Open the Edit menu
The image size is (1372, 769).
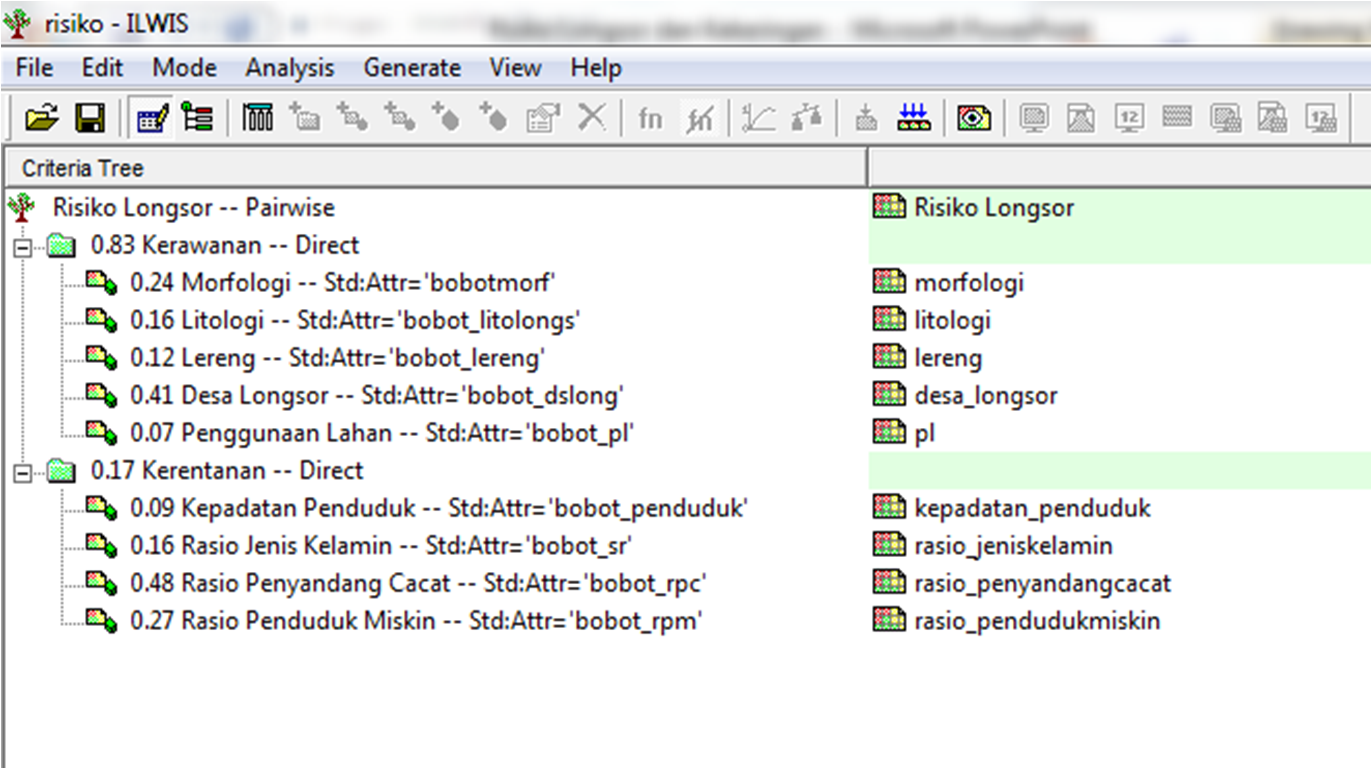102,68
